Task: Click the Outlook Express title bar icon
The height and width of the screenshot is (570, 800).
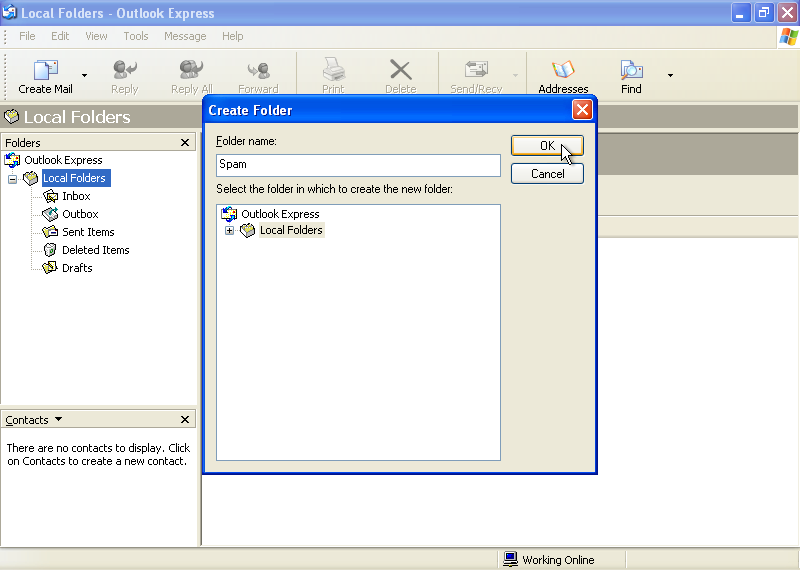Action: click(x=10, y=12)
